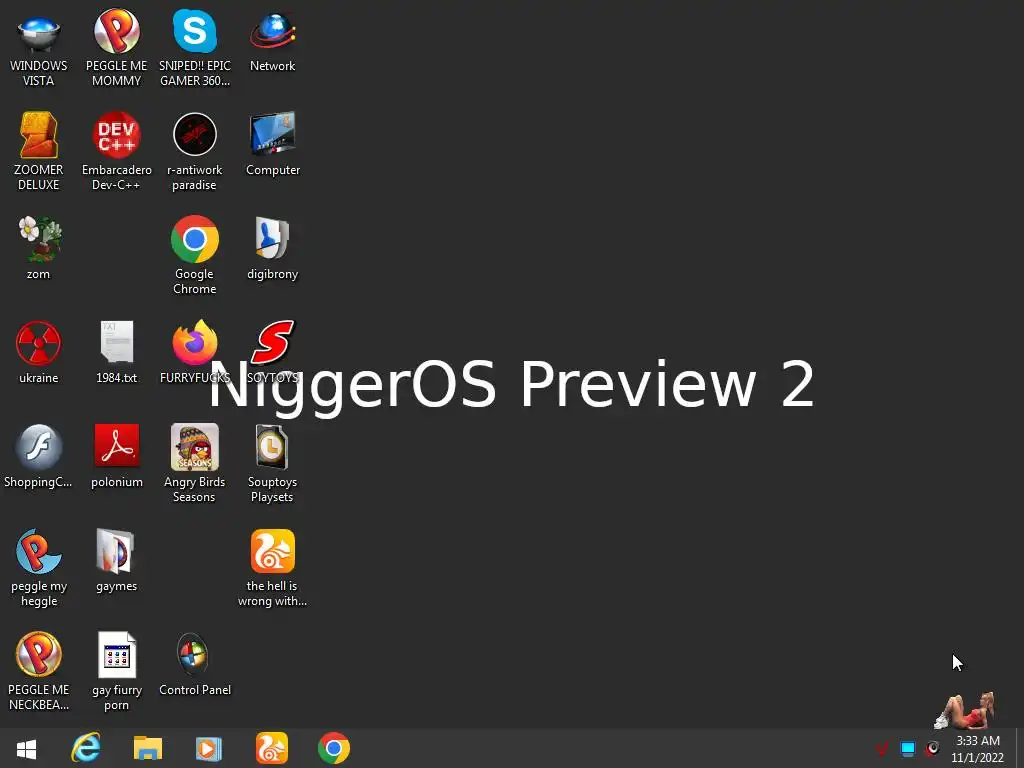Click the Show desktop strip at the far right end of the taskbar
The width and height of the screenshot is (1024, 768).
point(1020,748)
